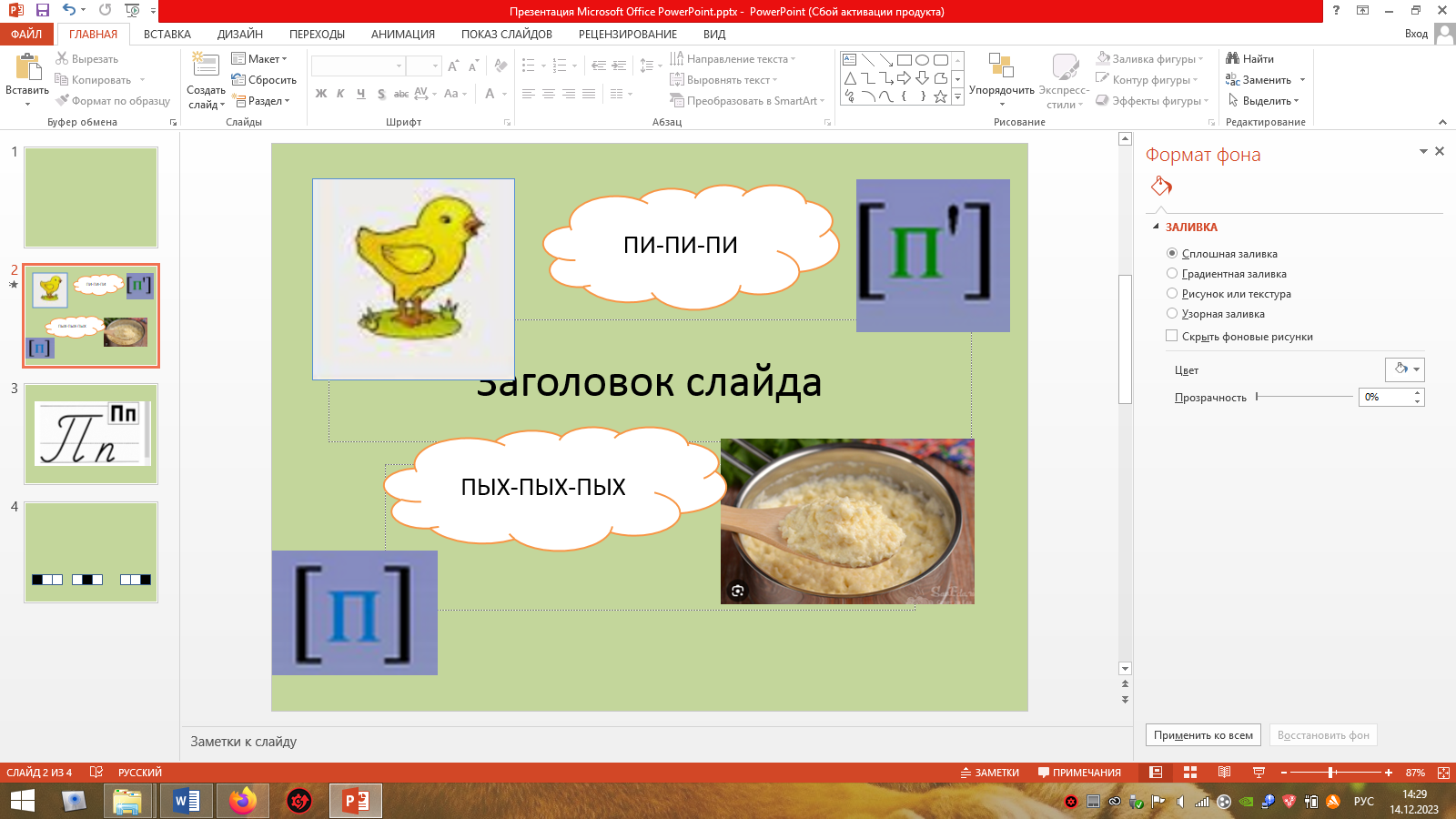Select slide 3 thumbnail with cursive letters
Viewport: 1456px width, 819px height.
[x=91, y=434]
